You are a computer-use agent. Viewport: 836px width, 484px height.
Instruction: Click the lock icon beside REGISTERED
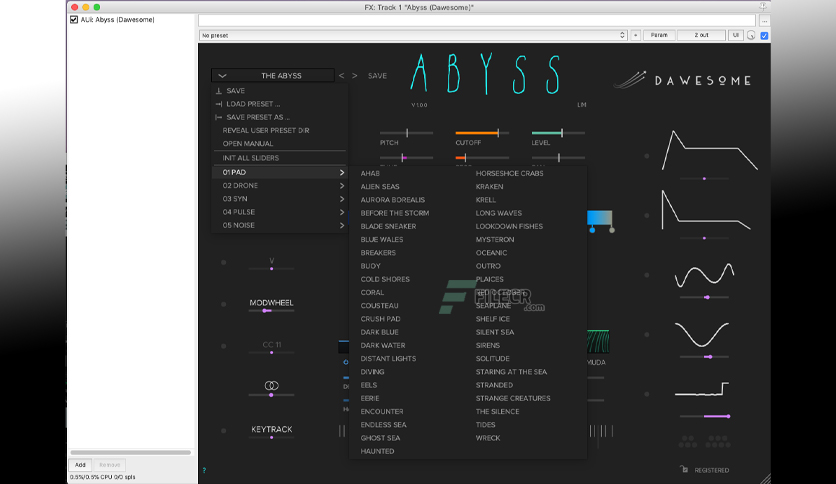[684, 469]
